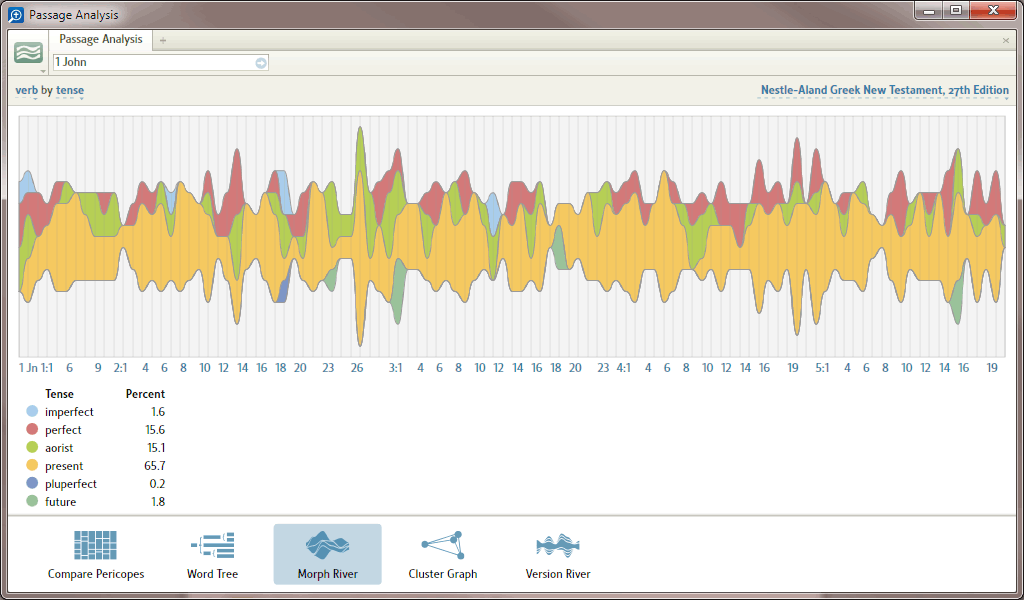Click the 'Tense' column header
This screenshot has width=1024, height=600.
[x=59, y=394]
